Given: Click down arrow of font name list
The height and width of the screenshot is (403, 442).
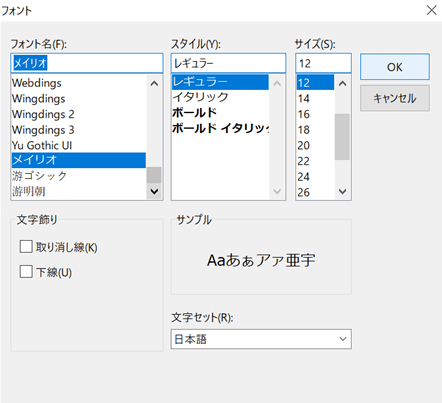Looking at the screenshot, I should [154, 191].
